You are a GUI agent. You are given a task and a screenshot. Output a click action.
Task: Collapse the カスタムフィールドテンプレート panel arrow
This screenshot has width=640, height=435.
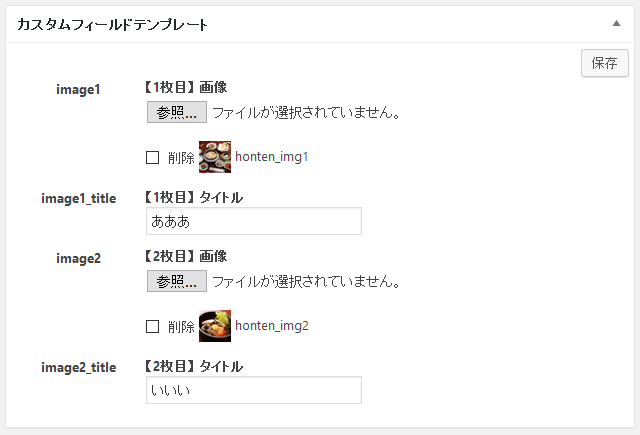coord(616,24)
